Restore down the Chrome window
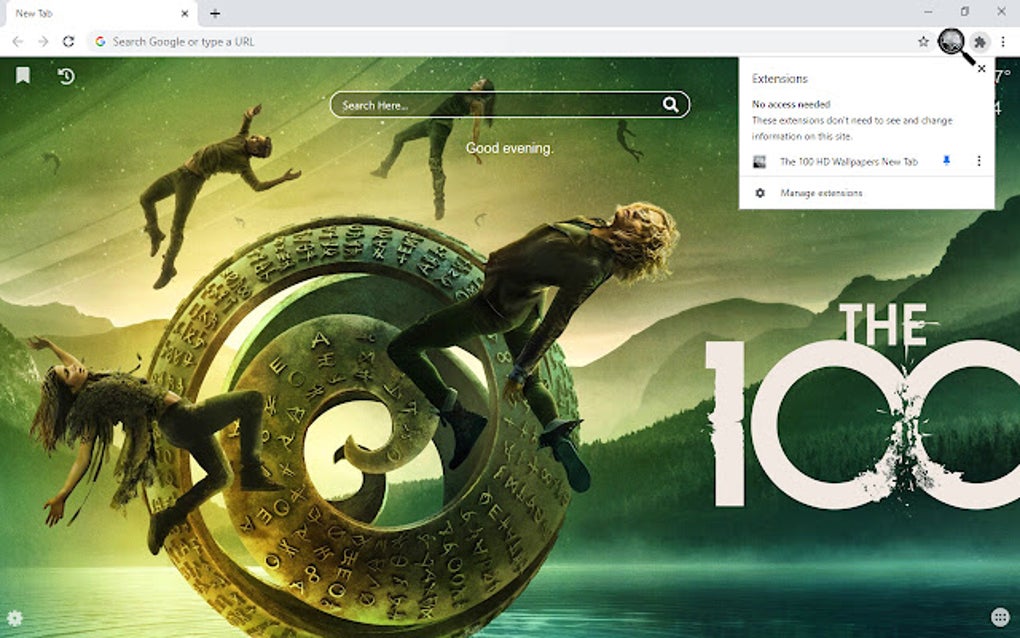This screenshot has height=638, width=1020. pyautogui.click(x=965, y=12)
